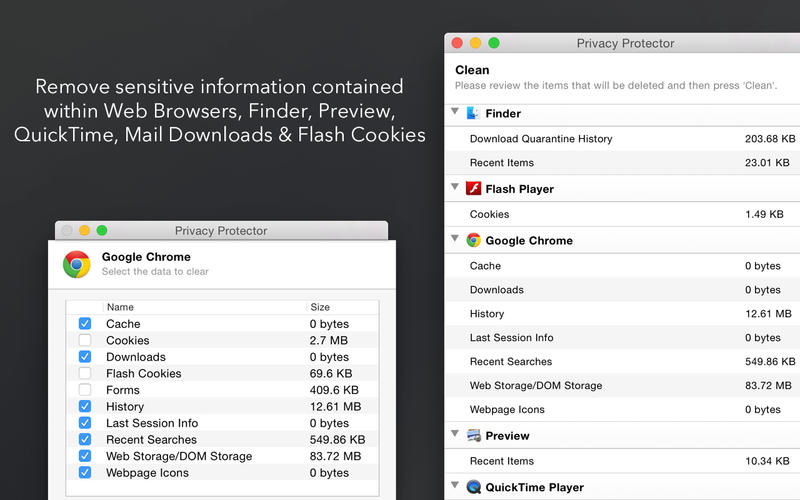Image resolution: width=800 pixels, height=500 pixels.
Task: Collapse the Flash Player section triangle
Action: pos(455,187)
